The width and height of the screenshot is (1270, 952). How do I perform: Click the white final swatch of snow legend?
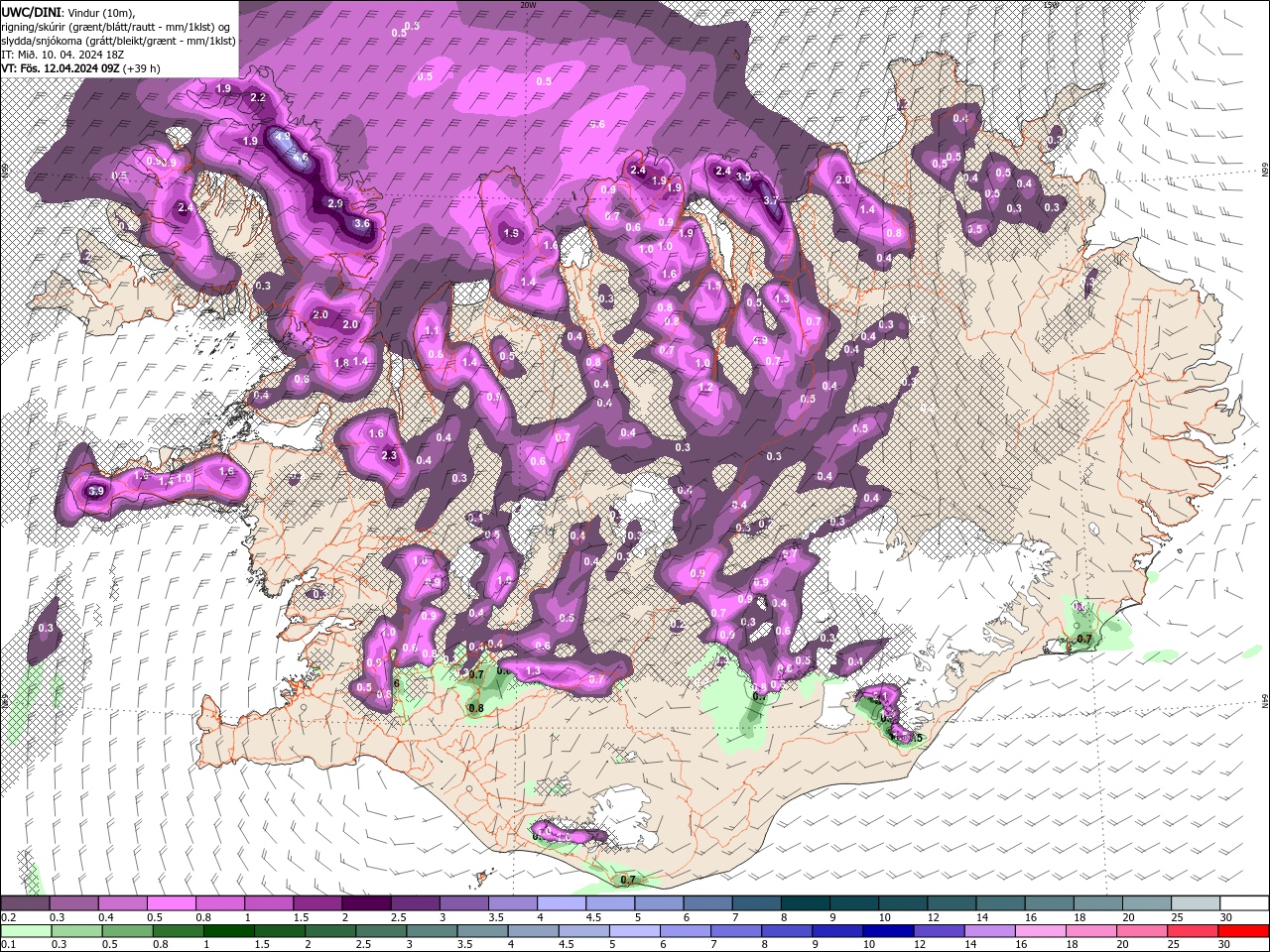pyautogui.click(x=1244, y=903)
